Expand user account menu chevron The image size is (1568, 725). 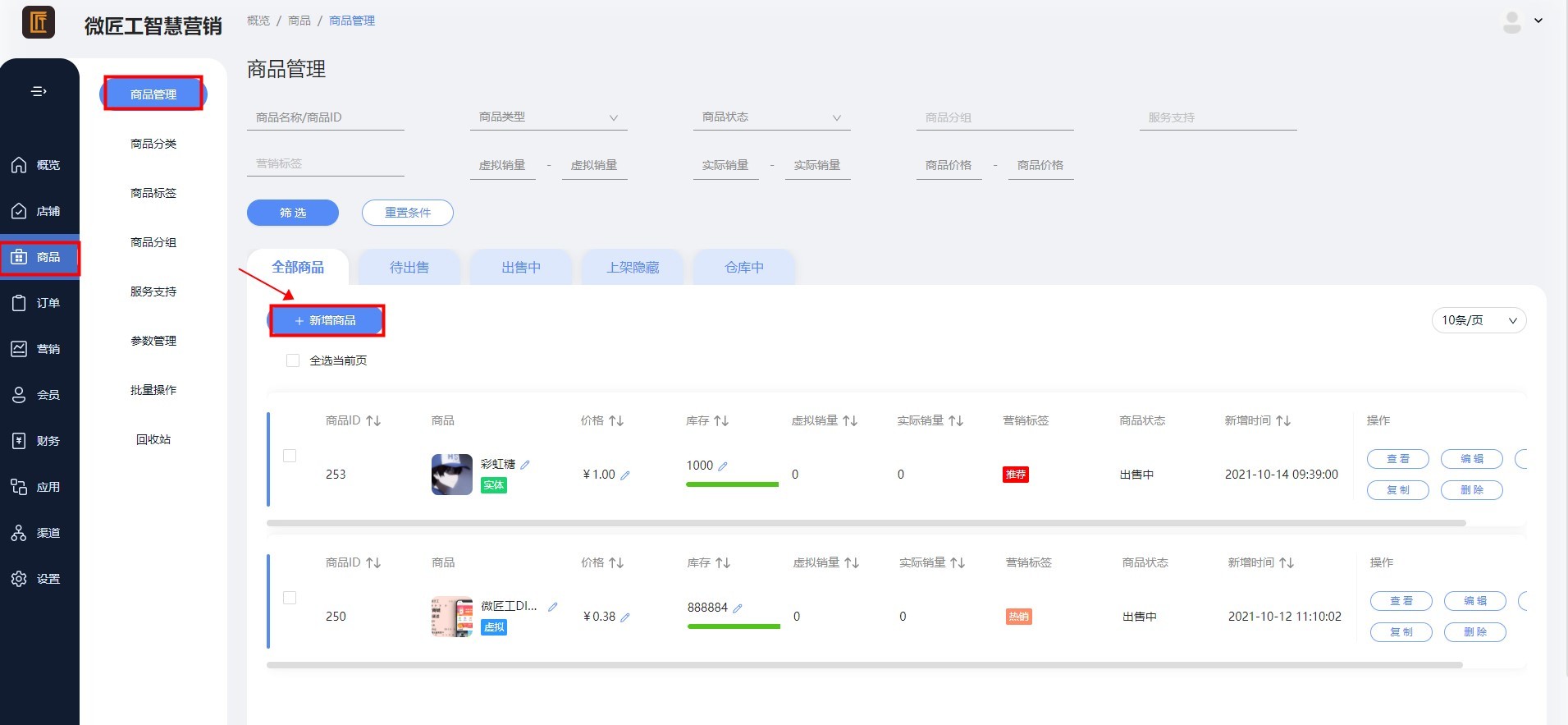coord(1538,21)
